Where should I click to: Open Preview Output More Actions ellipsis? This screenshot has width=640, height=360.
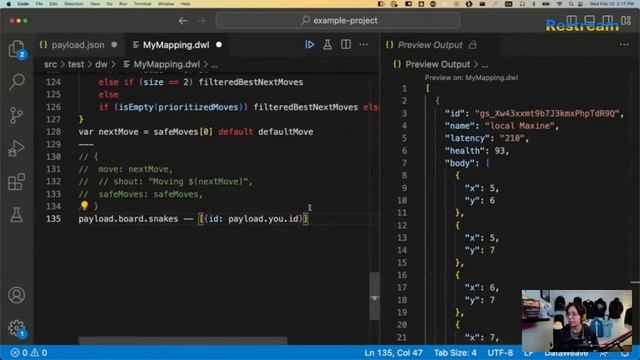point(624,44)
